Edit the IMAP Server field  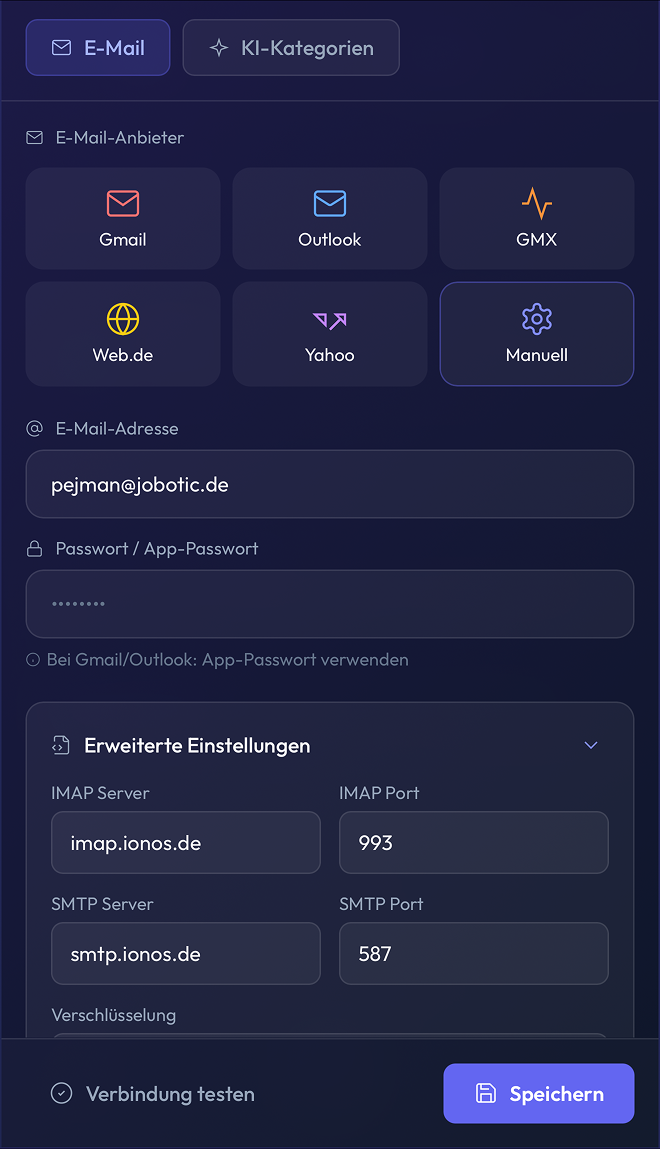tap(186, 843)
